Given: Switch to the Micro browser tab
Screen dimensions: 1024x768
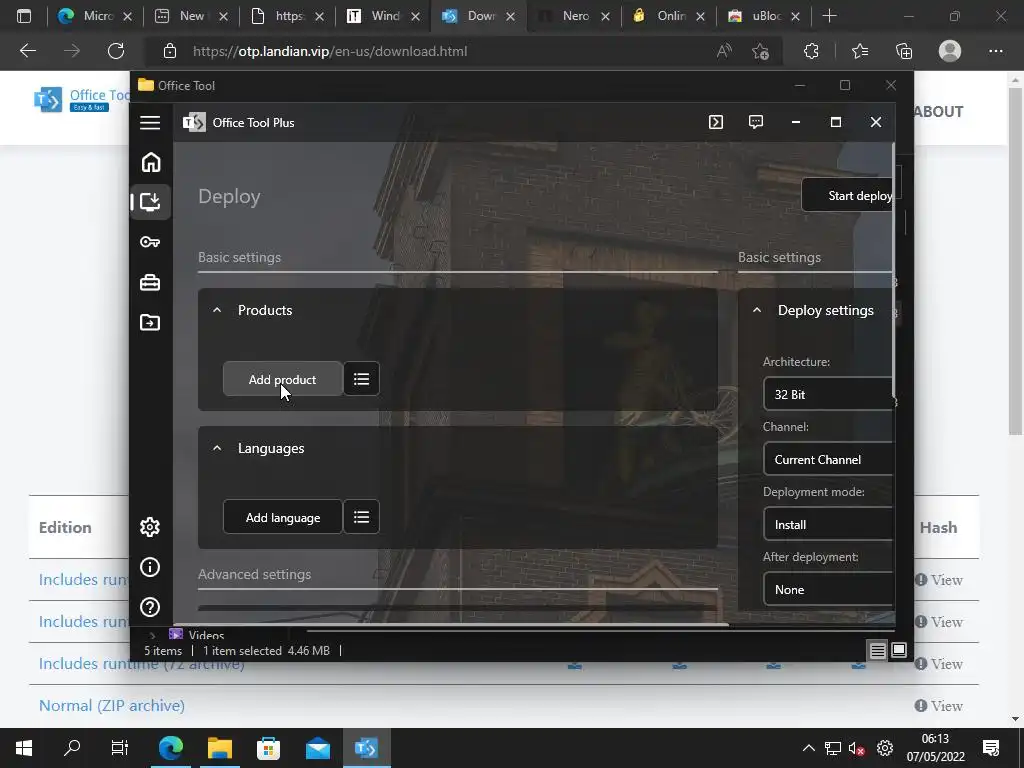Looking at the screenshot, I should click(95, 16).
